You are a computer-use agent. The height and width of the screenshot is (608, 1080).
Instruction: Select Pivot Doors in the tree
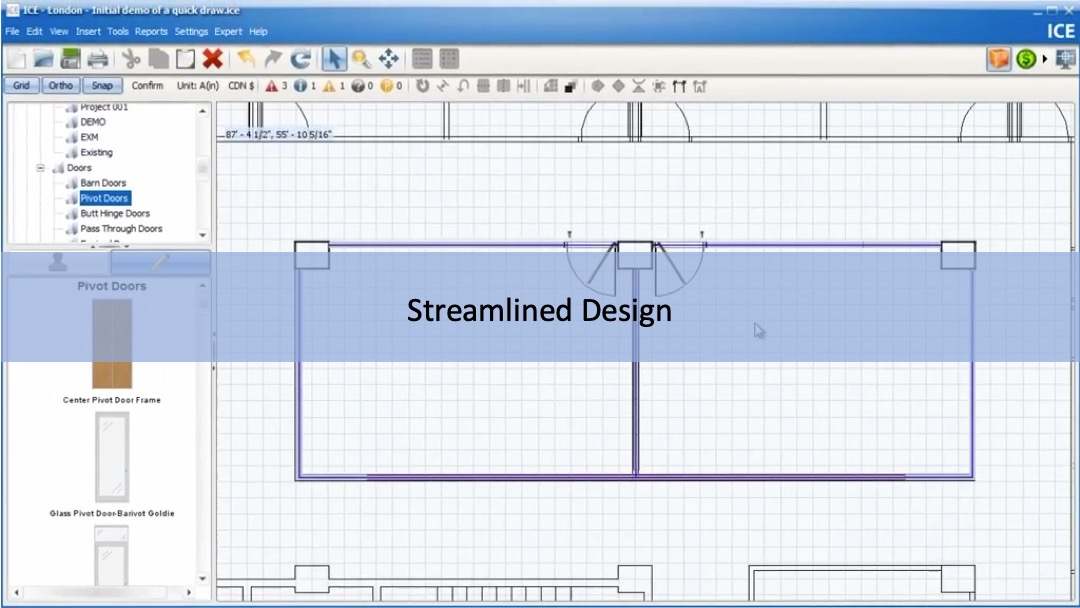105,198
